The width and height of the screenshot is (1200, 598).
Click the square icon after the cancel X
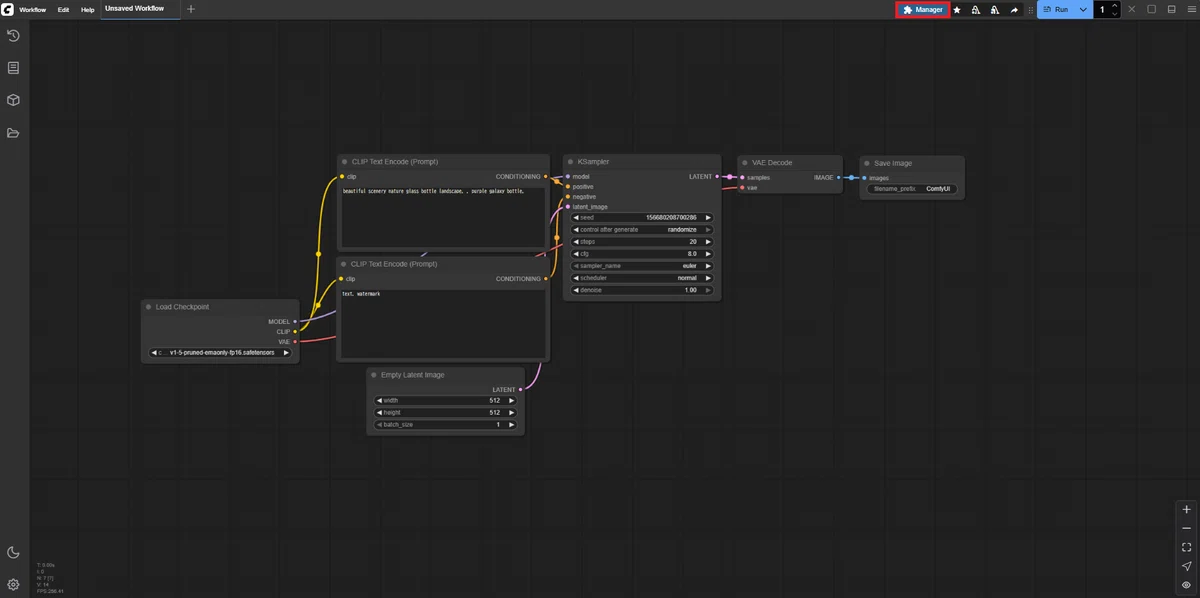click(1151, 9)
